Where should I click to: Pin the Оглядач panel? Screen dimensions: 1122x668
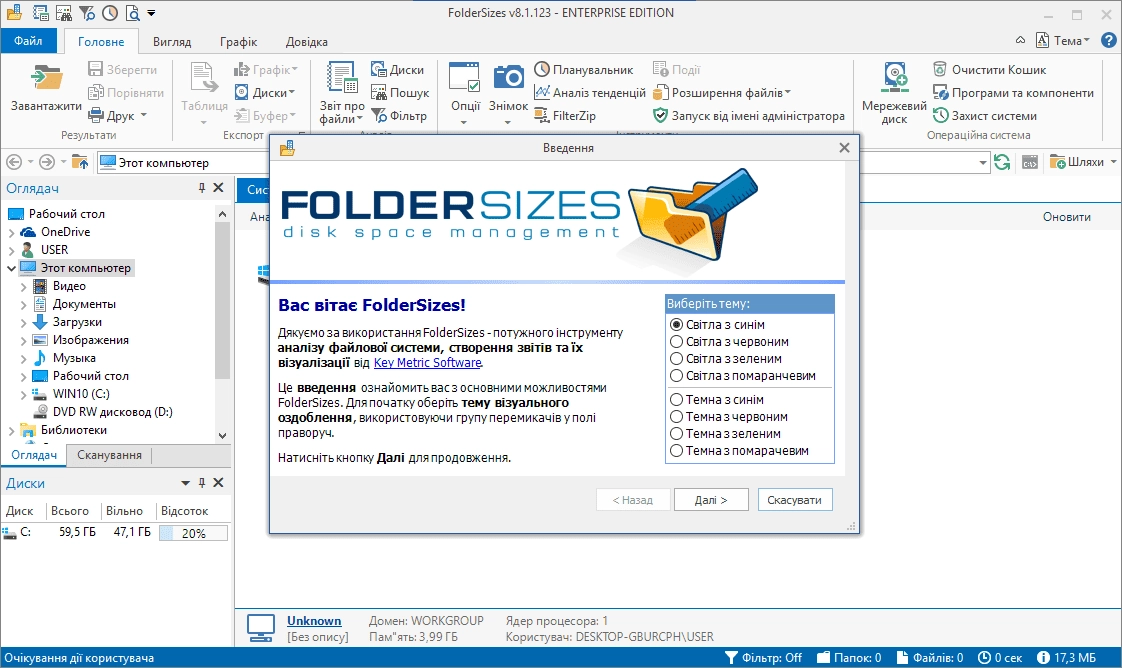click(202, 187)
